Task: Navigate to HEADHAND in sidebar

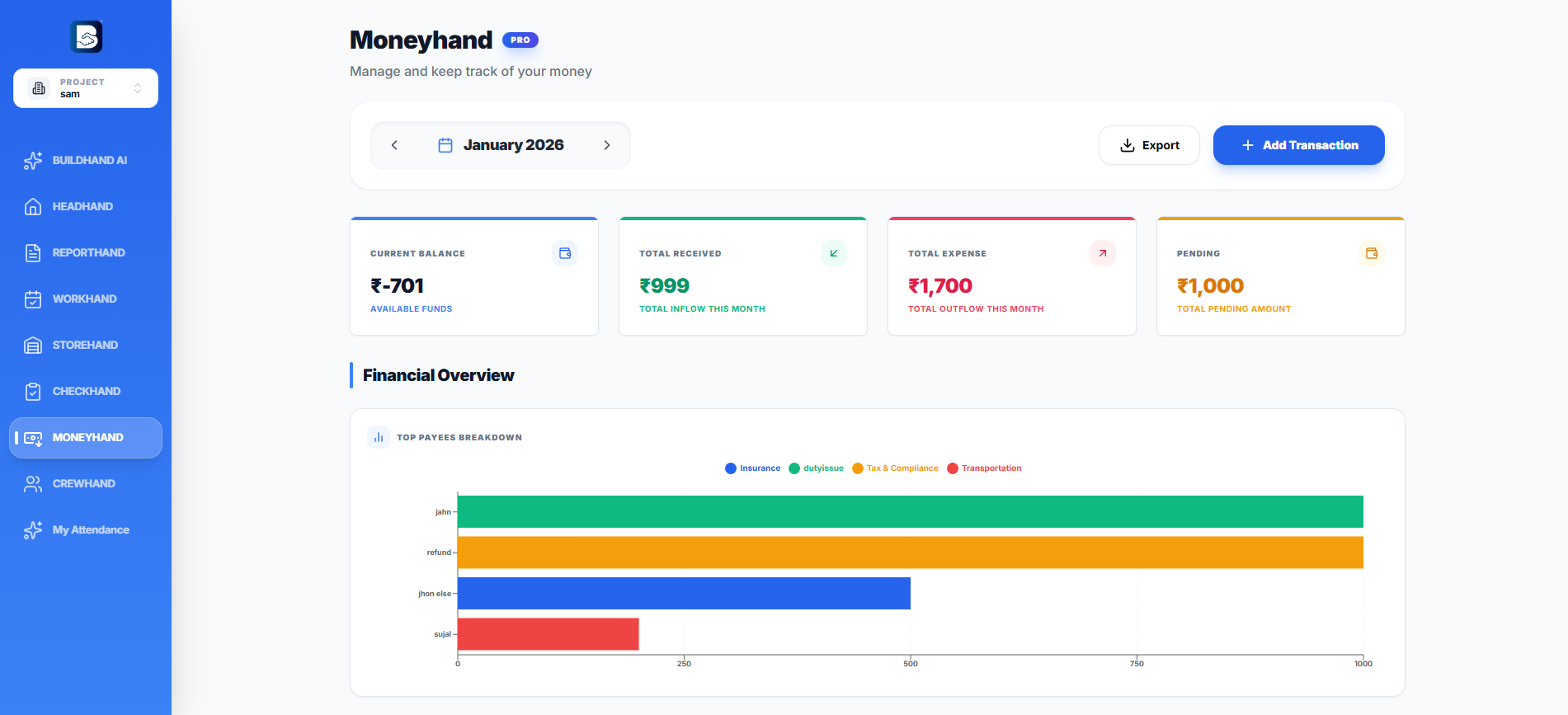Action: pyautogui.click(x=82, y=207)
